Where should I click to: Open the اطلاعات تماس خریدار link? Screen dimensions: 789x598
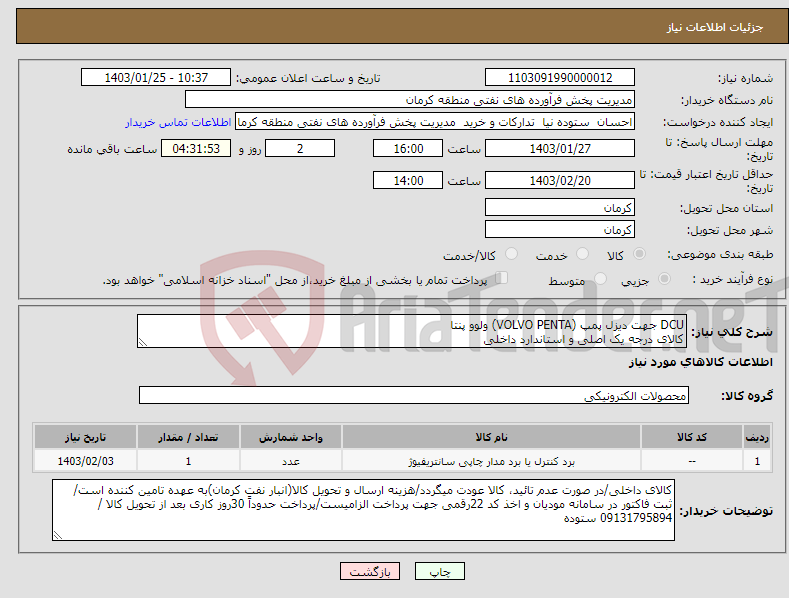coord(178,122)
